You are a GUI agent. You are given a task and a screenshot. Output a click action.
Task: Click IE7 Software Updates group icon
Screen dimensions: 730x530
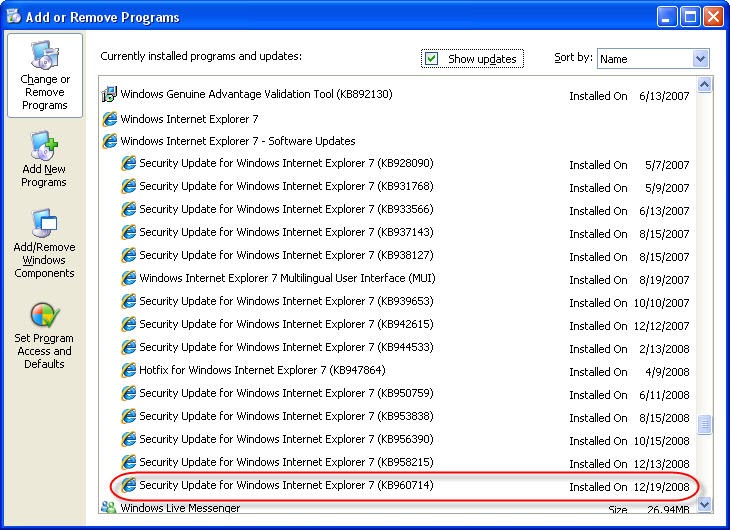(x=109, y=141)
